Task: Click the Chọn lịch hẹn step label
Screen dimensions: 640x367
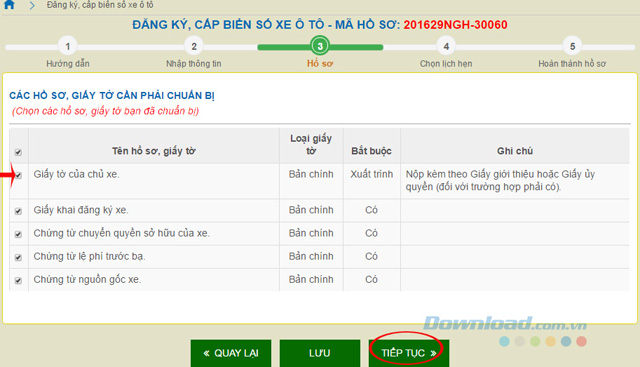Action: 446,64
